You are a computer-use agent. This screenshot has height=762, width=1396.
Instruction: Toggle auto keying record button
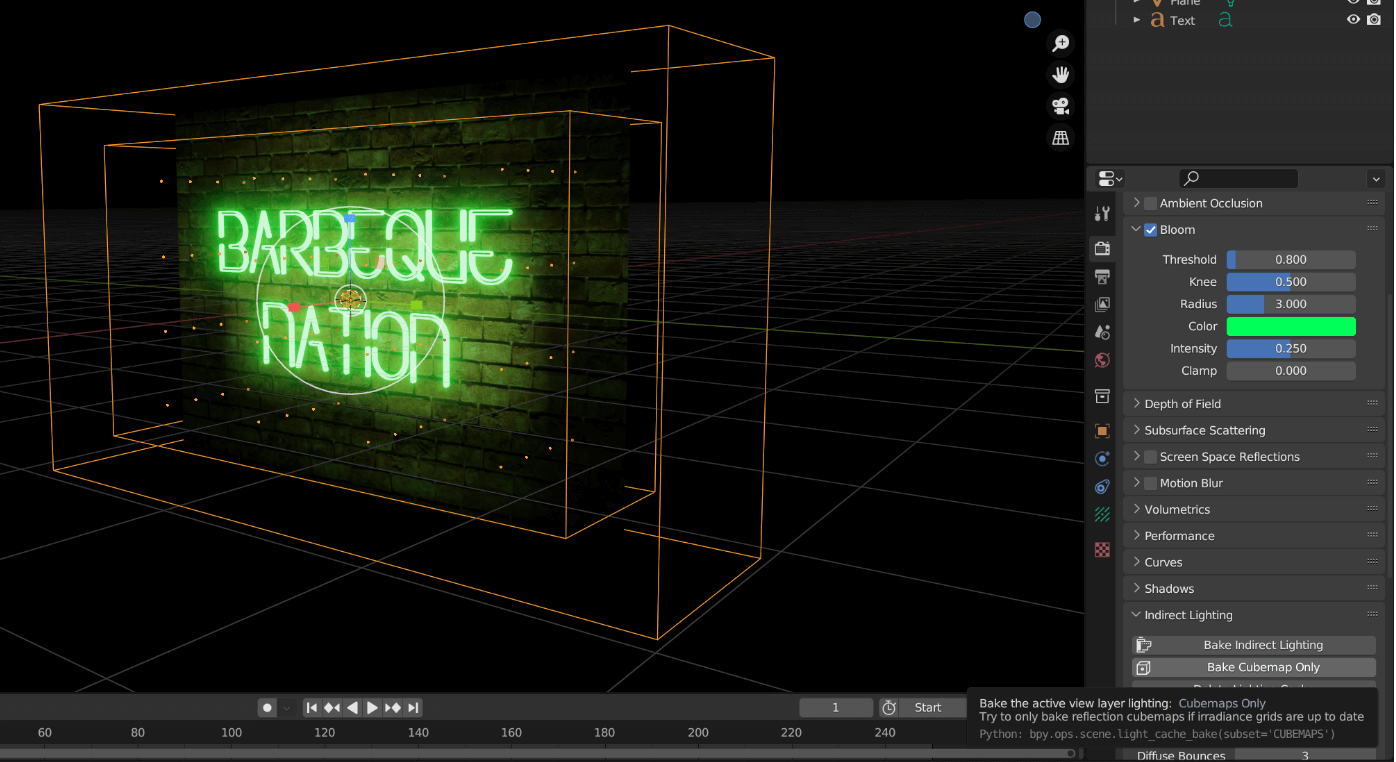tap(267, 708)
